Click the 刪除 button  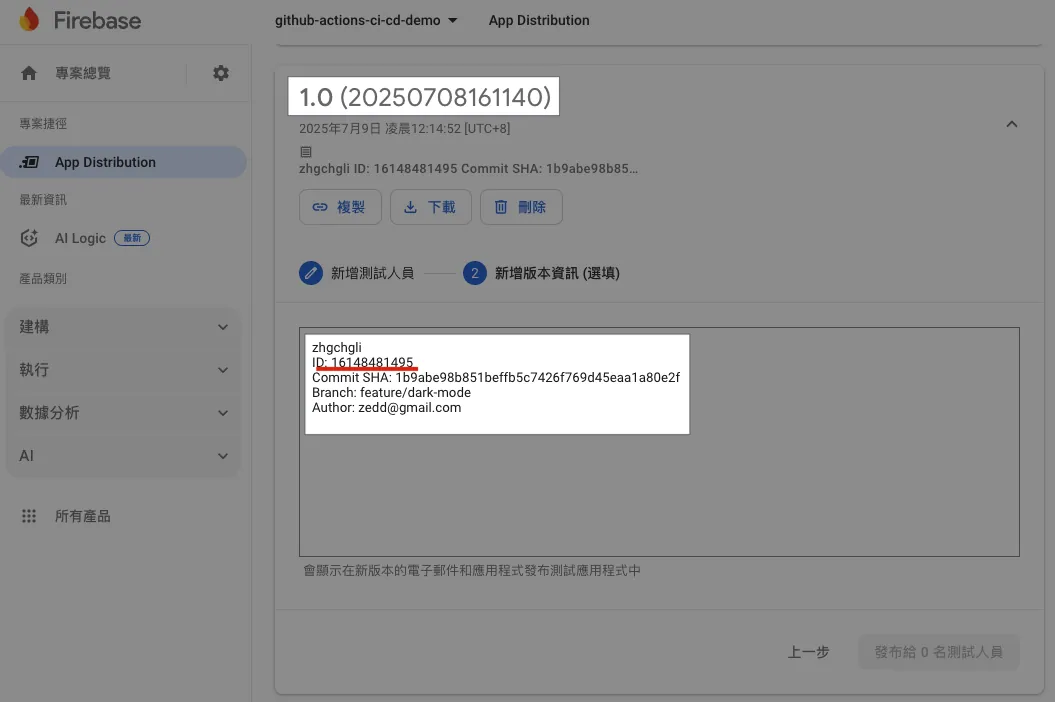(520, 207)
